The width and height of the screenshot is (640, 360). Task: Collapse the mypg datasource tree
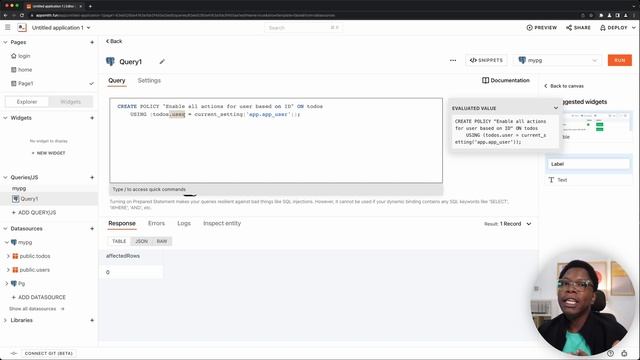tap(7, 242)
